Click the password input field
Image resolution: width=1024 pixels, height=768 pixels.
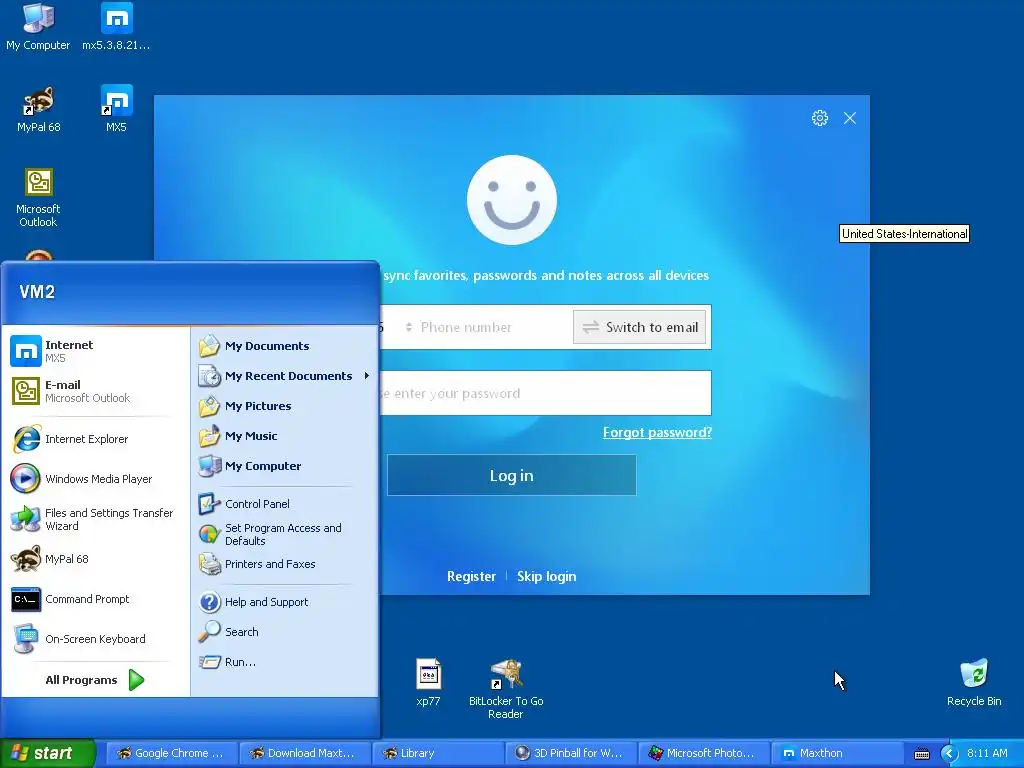[545, 393]
